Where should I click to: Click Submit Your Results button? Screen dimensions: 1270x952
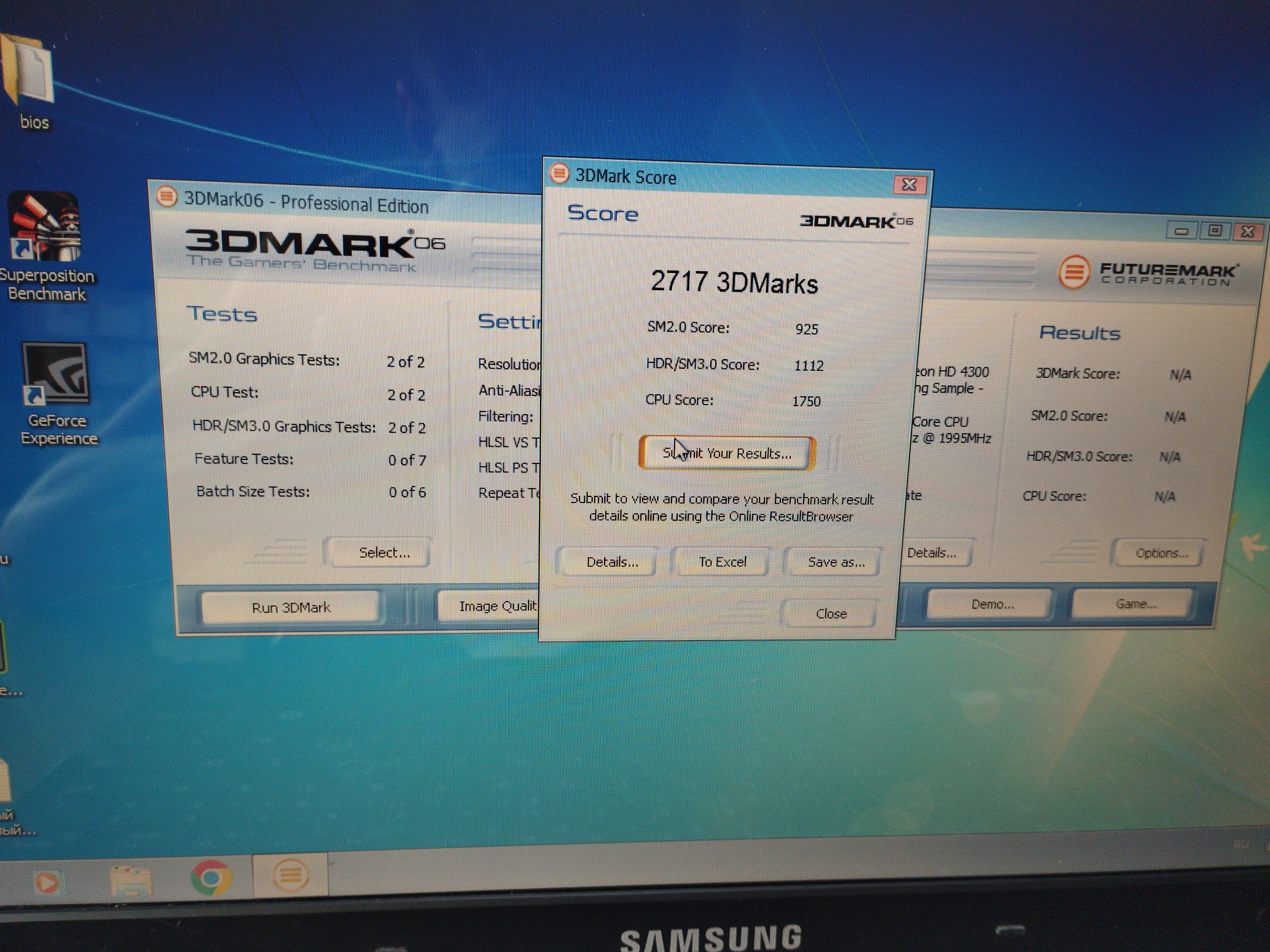coord(727,454)
